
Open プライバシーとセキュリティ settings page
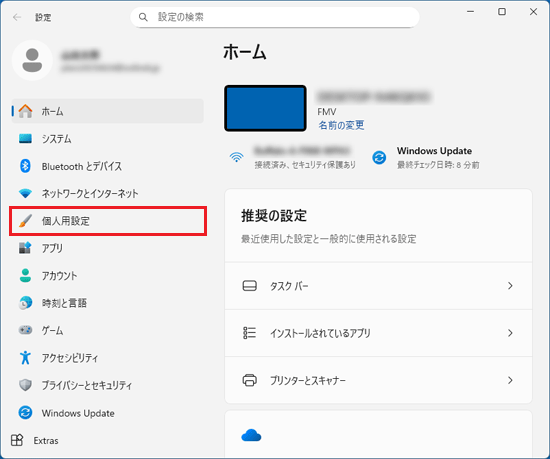108,385
